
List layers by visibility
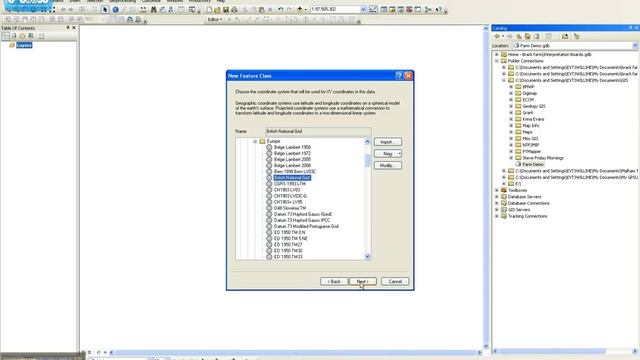(x=22, y=36)
